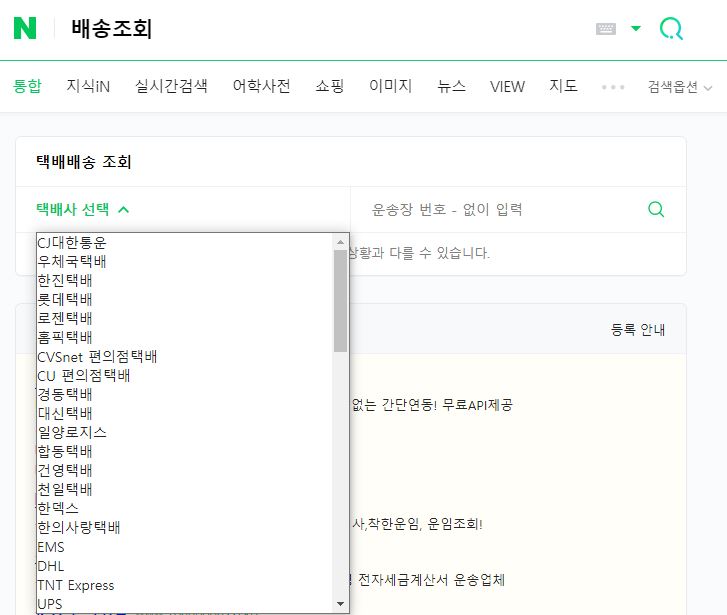Screen dimensions: 727x615
Task: Open the 등록 안내 link
Action: coord(638,330)
